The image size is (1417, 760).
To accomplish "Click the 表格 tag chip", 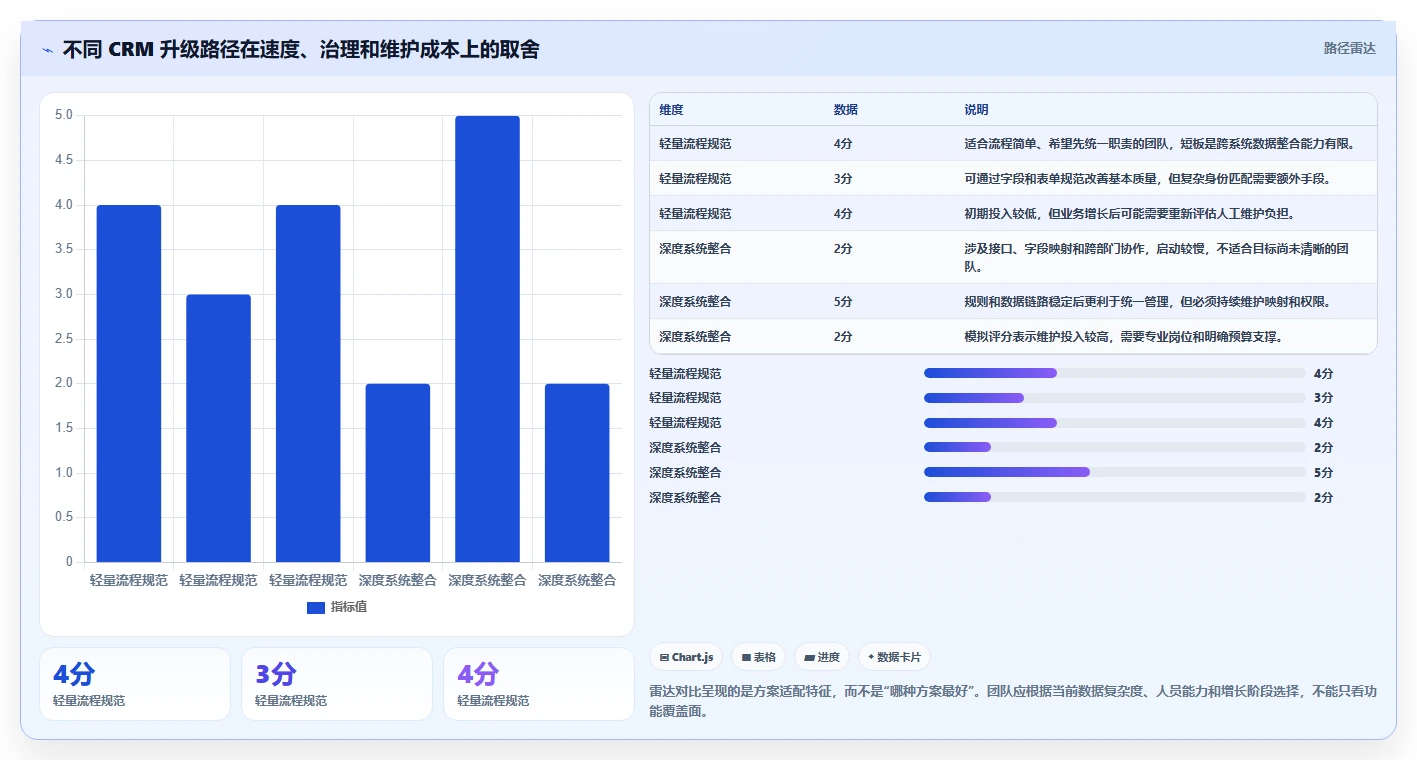I will point(759,657).
